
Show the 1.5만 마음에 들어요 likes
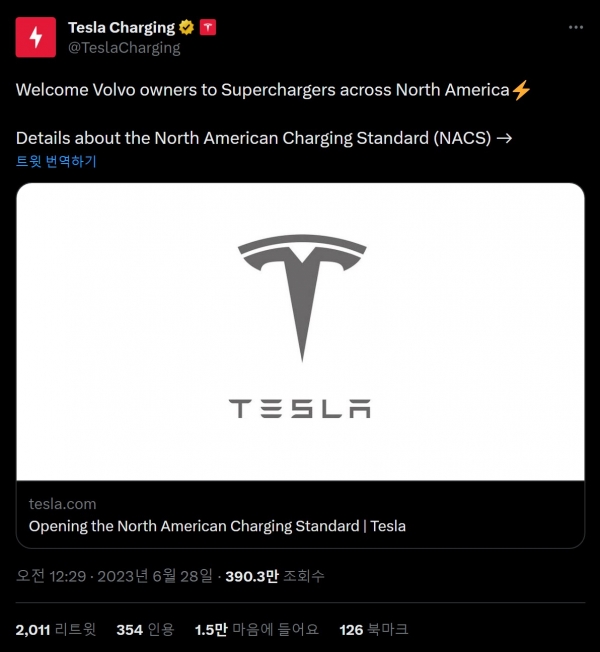coord(256,629)
